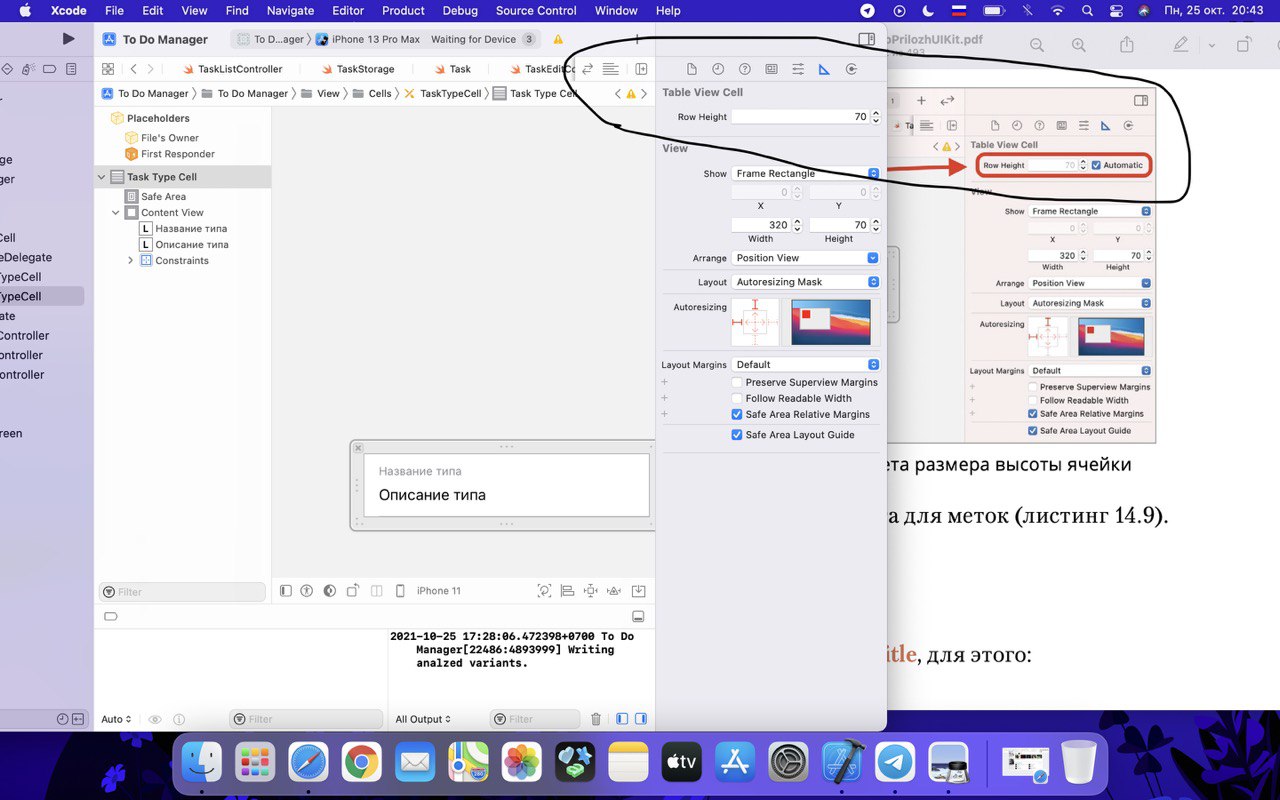Switch to TaskStorage tab
Viewport: 1280px width, 800px height.
pyautogui.click(x=357, y=69)
